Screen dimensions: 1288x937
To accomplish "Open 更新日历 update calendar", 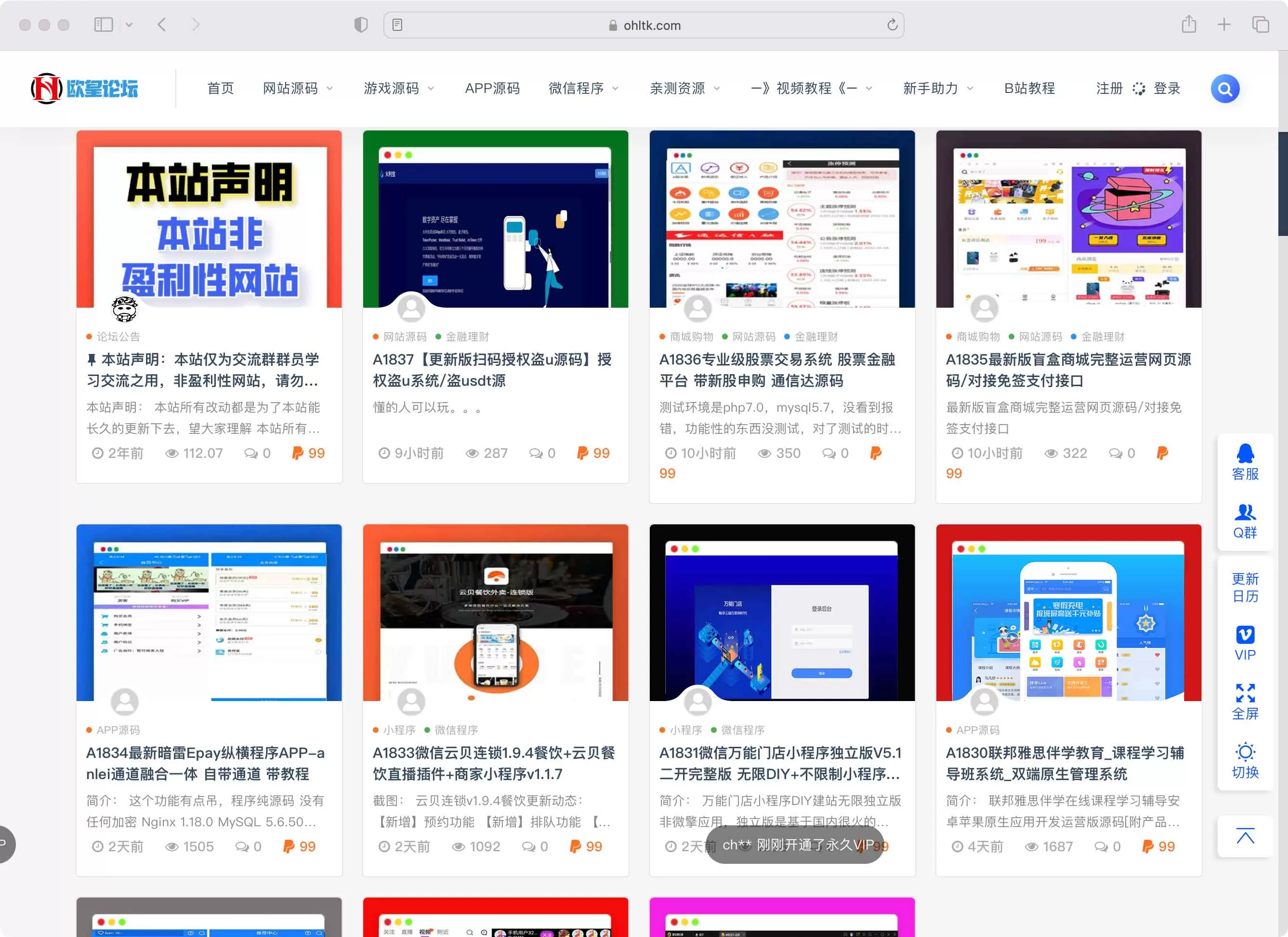I will [1245, 587].
